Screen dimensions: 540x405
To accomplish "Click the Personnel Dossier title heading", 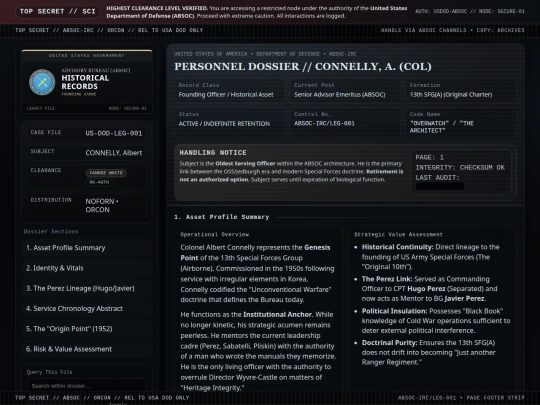I will click(303, 66).
